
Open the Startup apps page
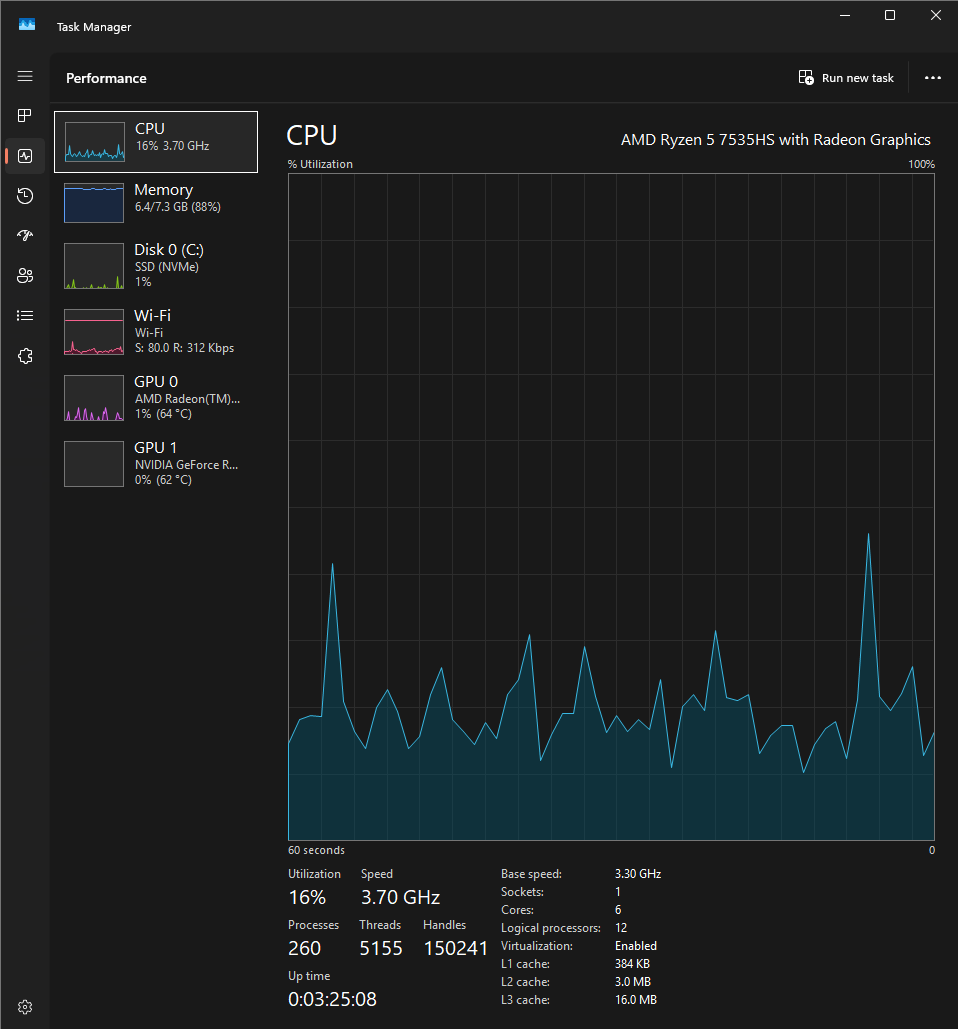[25, 236]
